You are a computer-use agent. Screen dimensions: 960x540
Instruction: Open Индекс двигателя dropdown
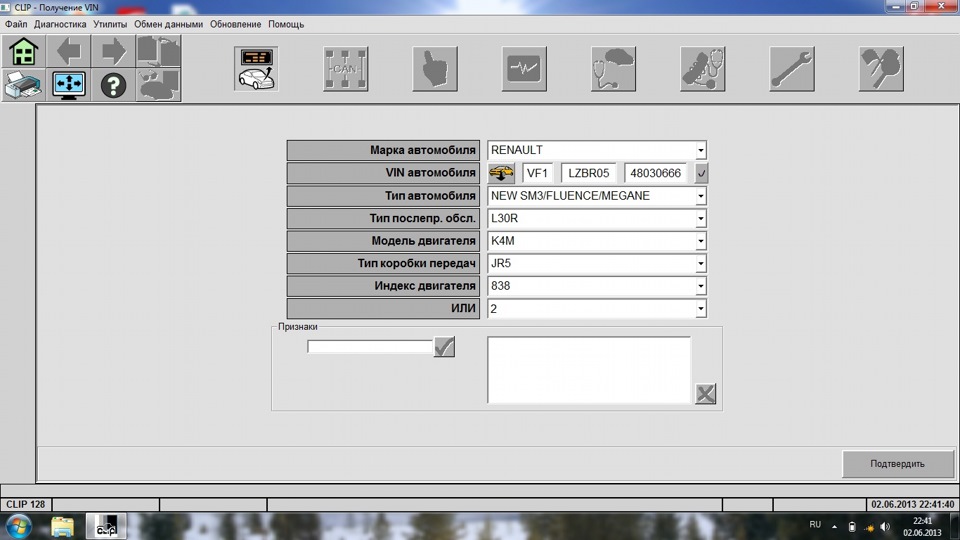pos(701,286)
